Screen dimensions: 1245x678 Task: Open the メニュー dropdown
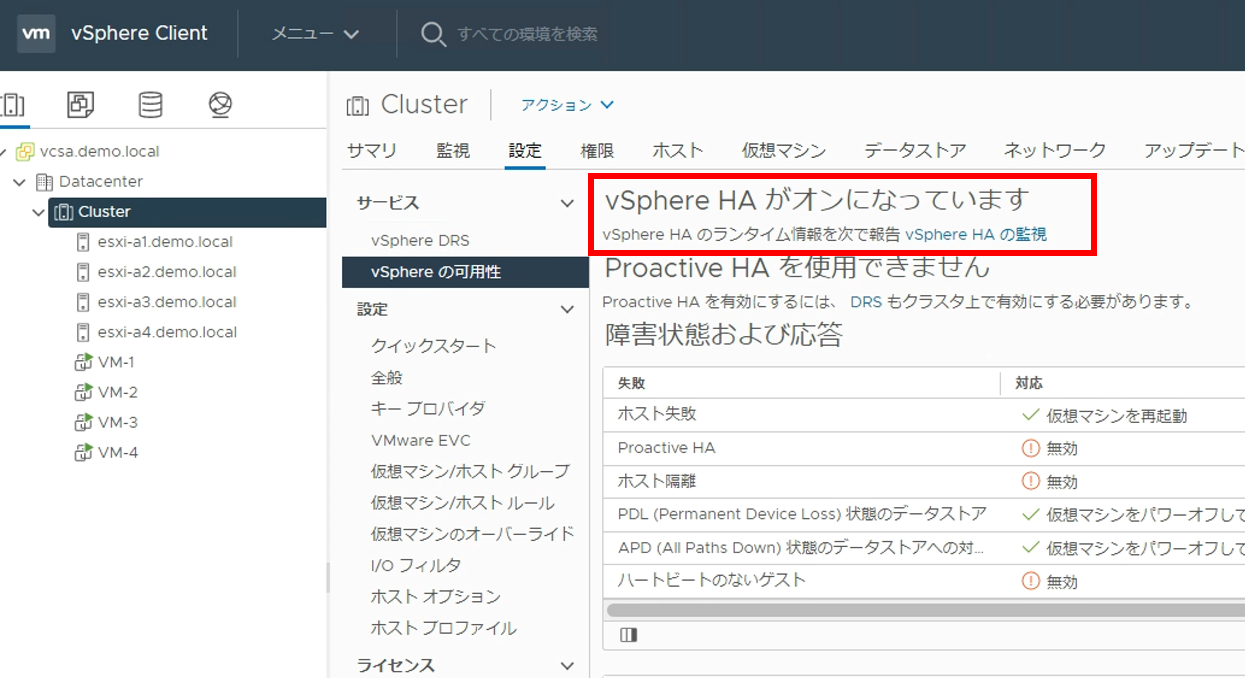tap(315, 33)
